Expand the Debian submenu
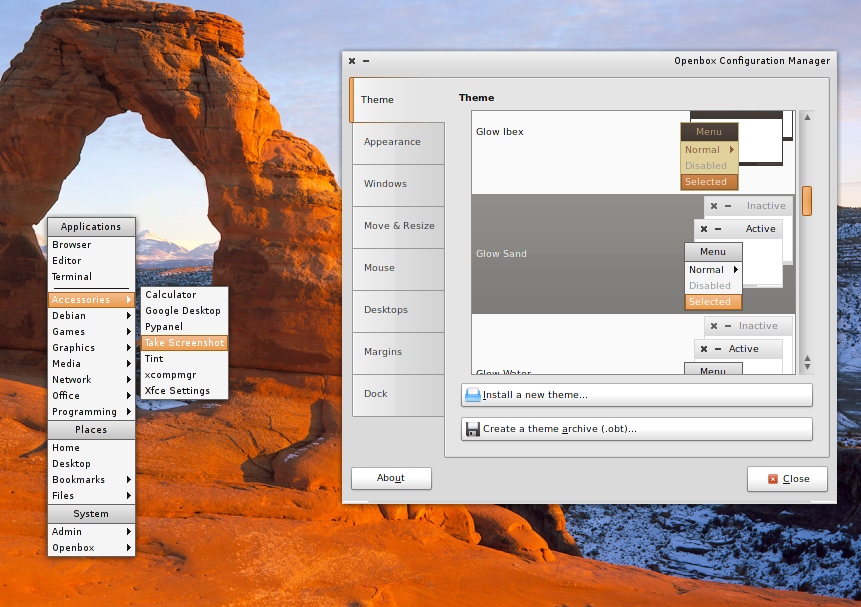Screen dimensions: 861x607 pyautogui.click(x=91, y=316)
